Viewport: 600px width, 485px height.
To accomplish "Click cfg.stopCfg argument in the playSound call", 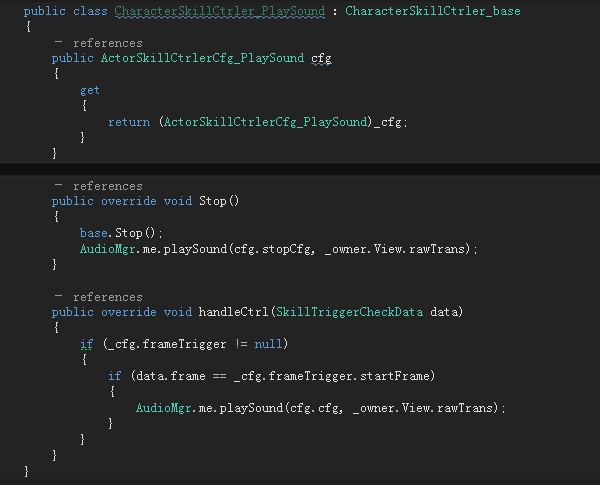I will click(x=274, y=249).
